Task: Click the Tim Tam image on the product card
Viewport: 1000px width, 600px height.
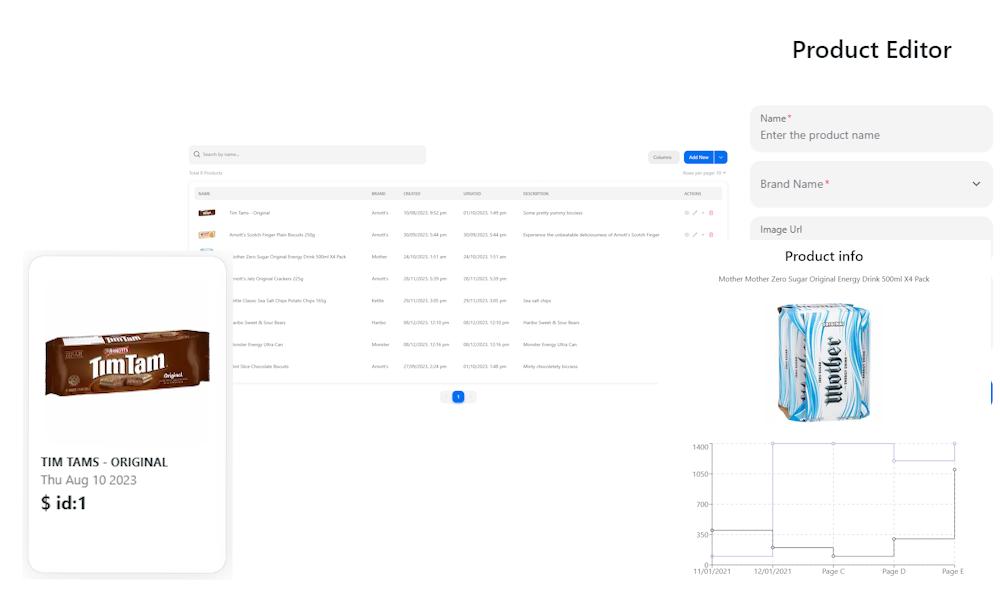Action: coord(127,362)
